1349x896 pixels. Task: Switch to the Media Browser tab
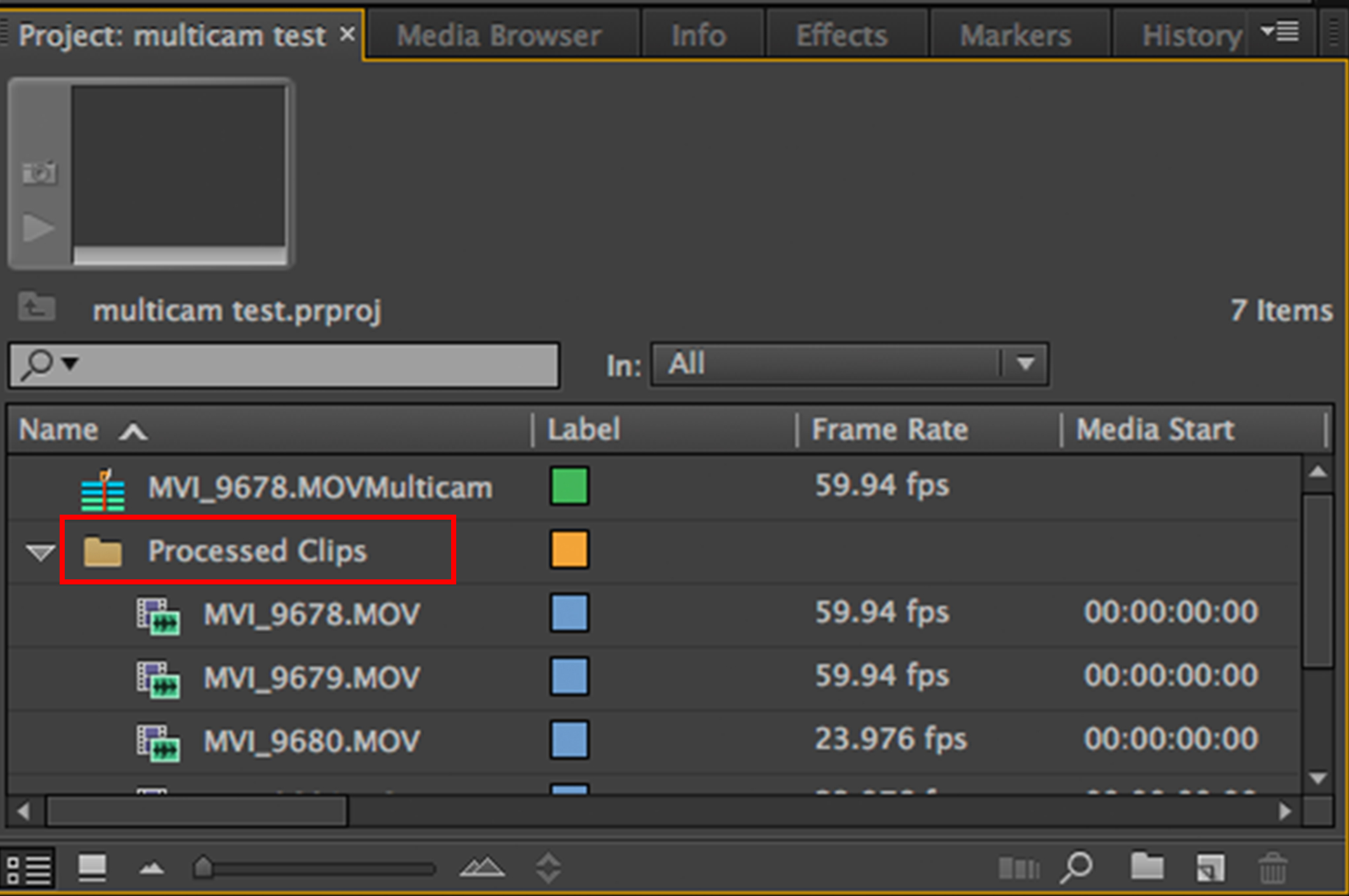coord(499,36)
